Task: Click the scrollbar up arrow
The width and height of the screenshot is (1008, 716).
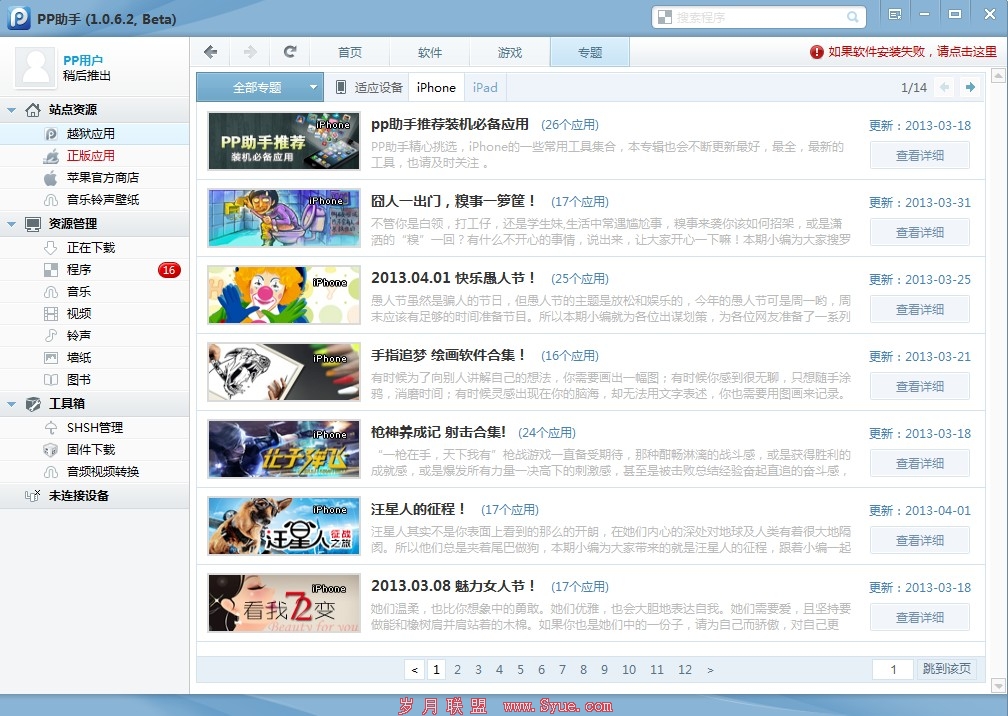Action: (x=998, y=76)
